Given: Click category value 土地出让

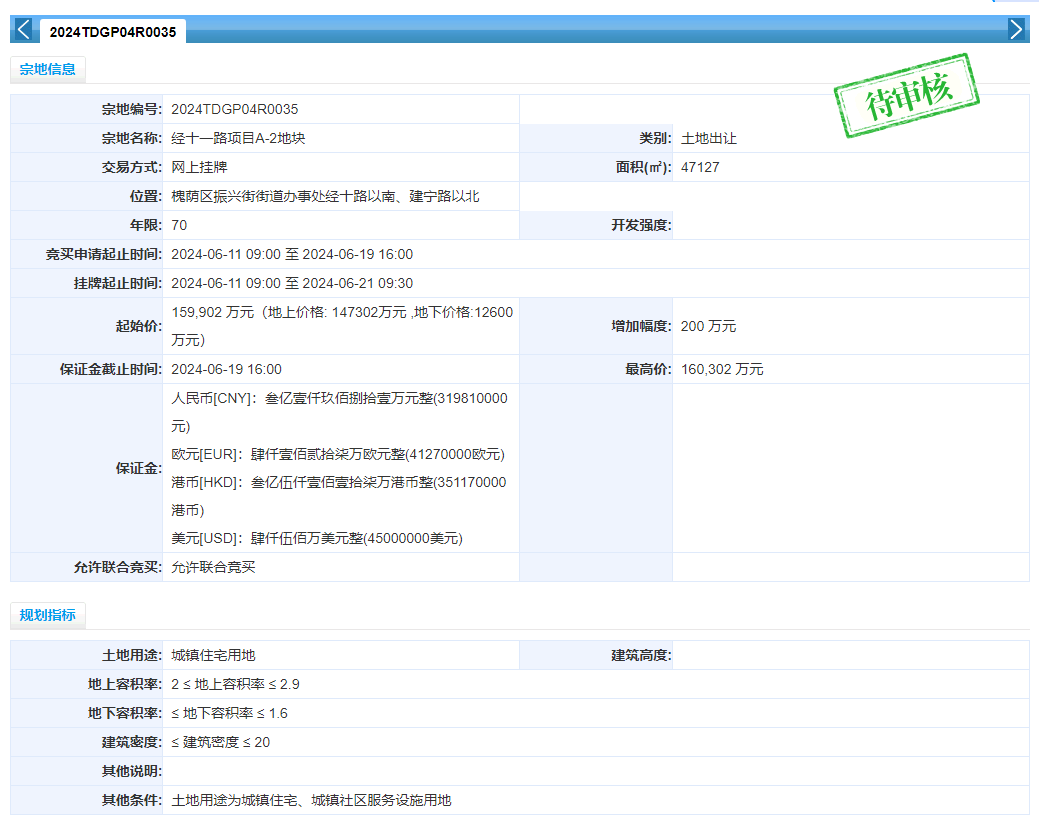Looking at the screenshot, I should click(708, 138).
